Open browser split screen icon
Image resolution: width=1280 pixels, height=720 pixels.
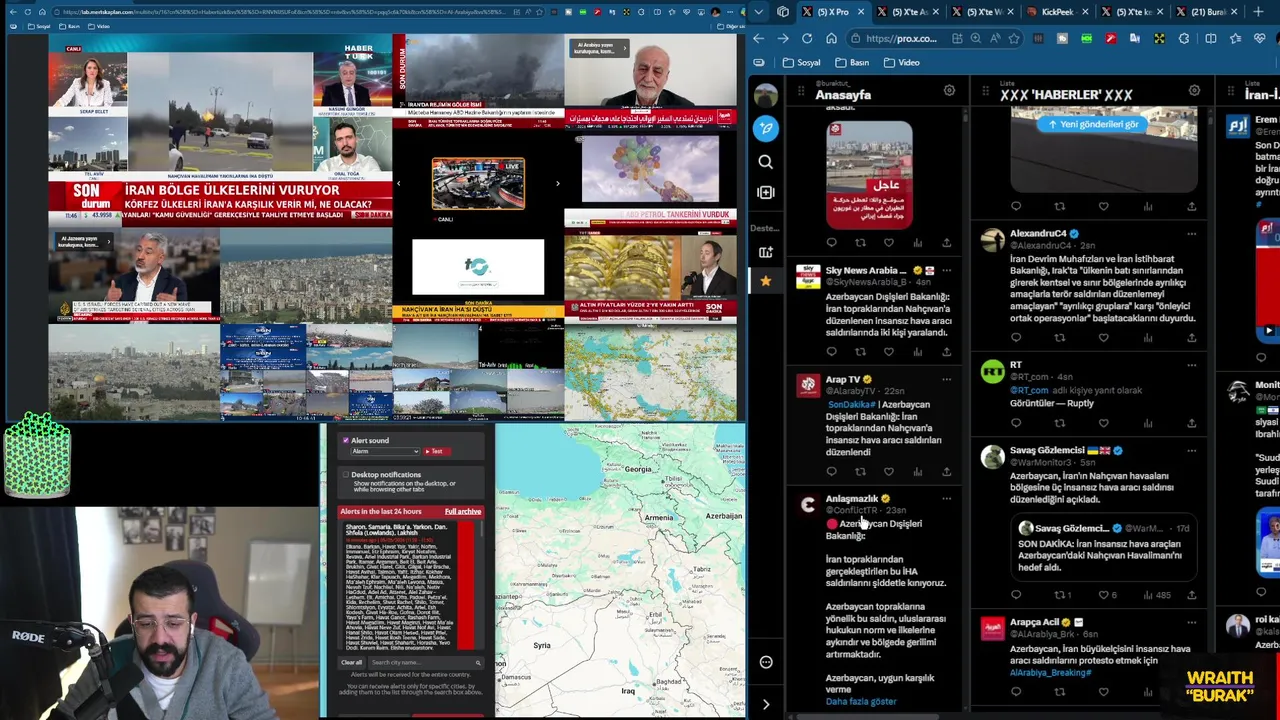pyautogui.click(x=1211, y=38)
